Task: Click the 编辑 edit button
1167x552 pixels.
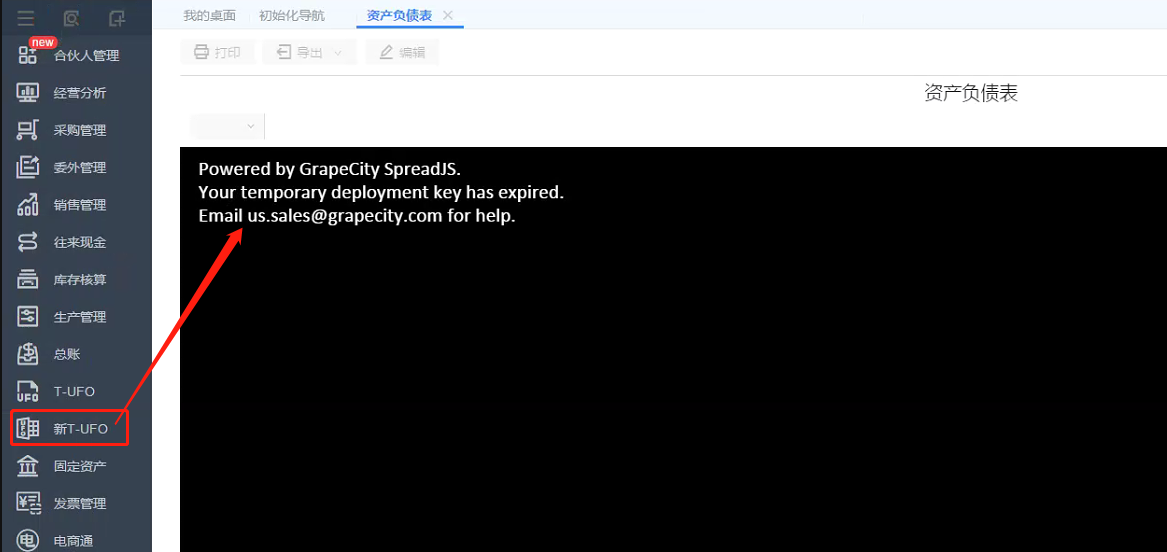Action: (402, 52)
